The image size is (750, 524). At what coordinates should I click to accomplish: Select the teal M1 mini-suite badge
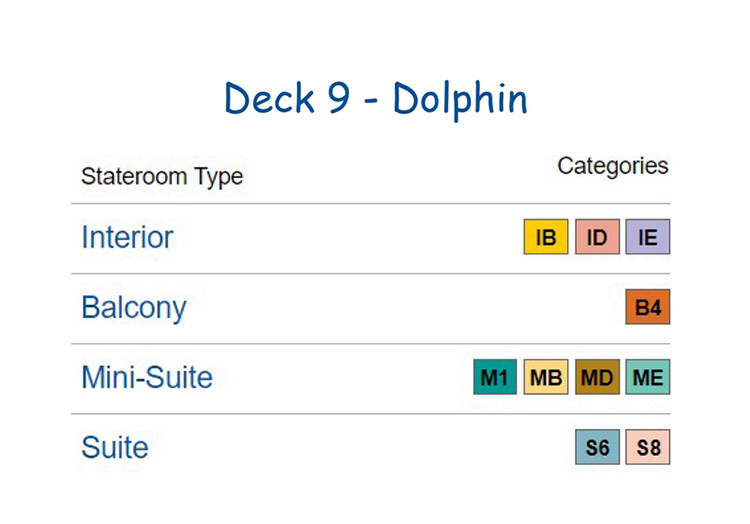(495, 377)
